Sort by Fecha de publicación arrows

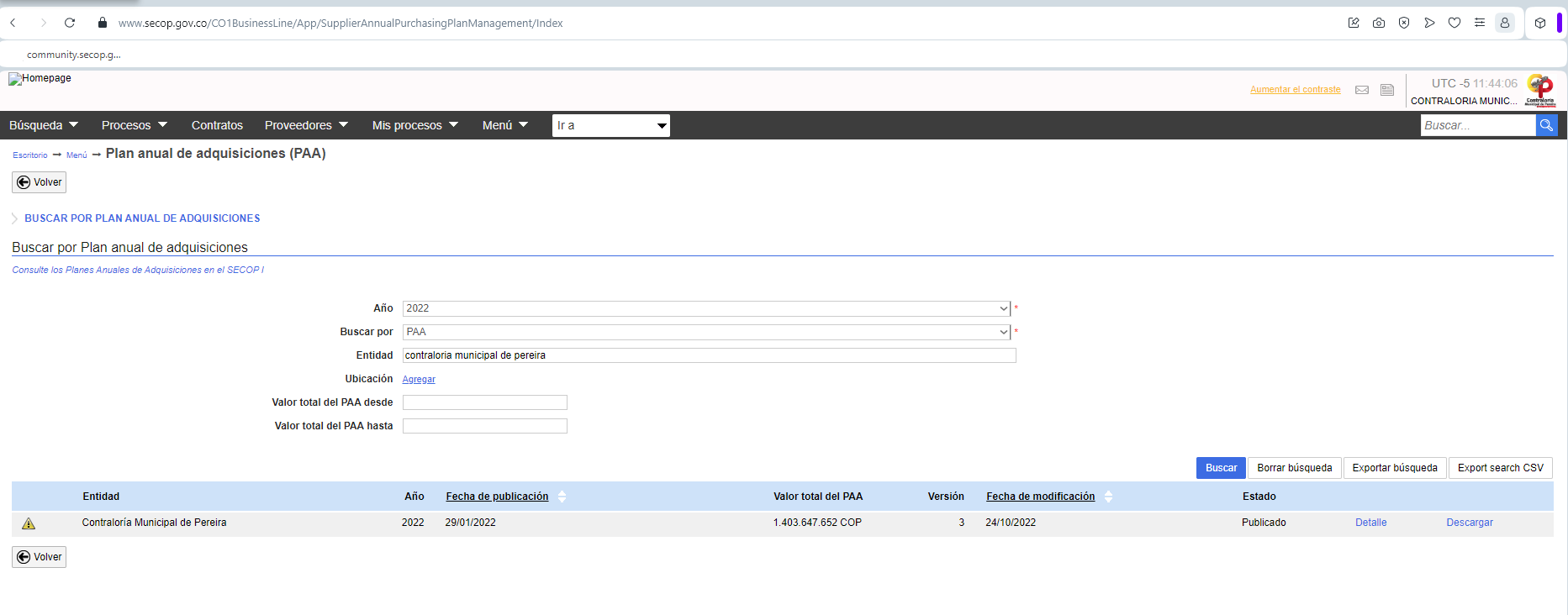pos(562,497)
